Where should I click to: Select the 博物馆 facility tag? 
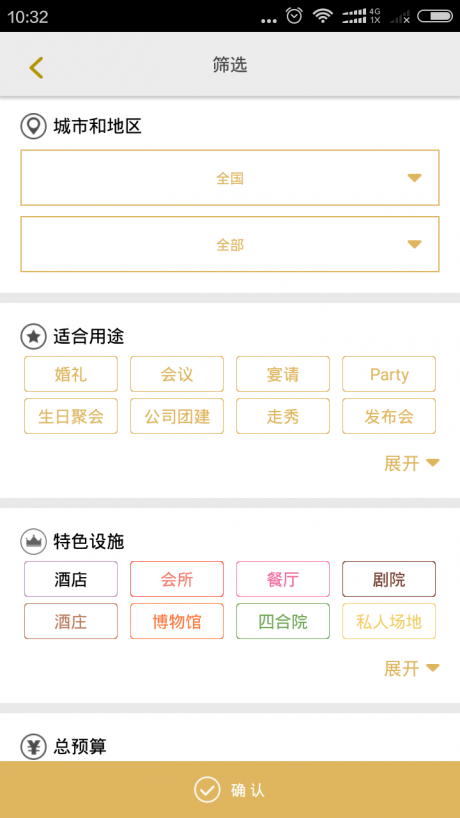click(177, 621)
